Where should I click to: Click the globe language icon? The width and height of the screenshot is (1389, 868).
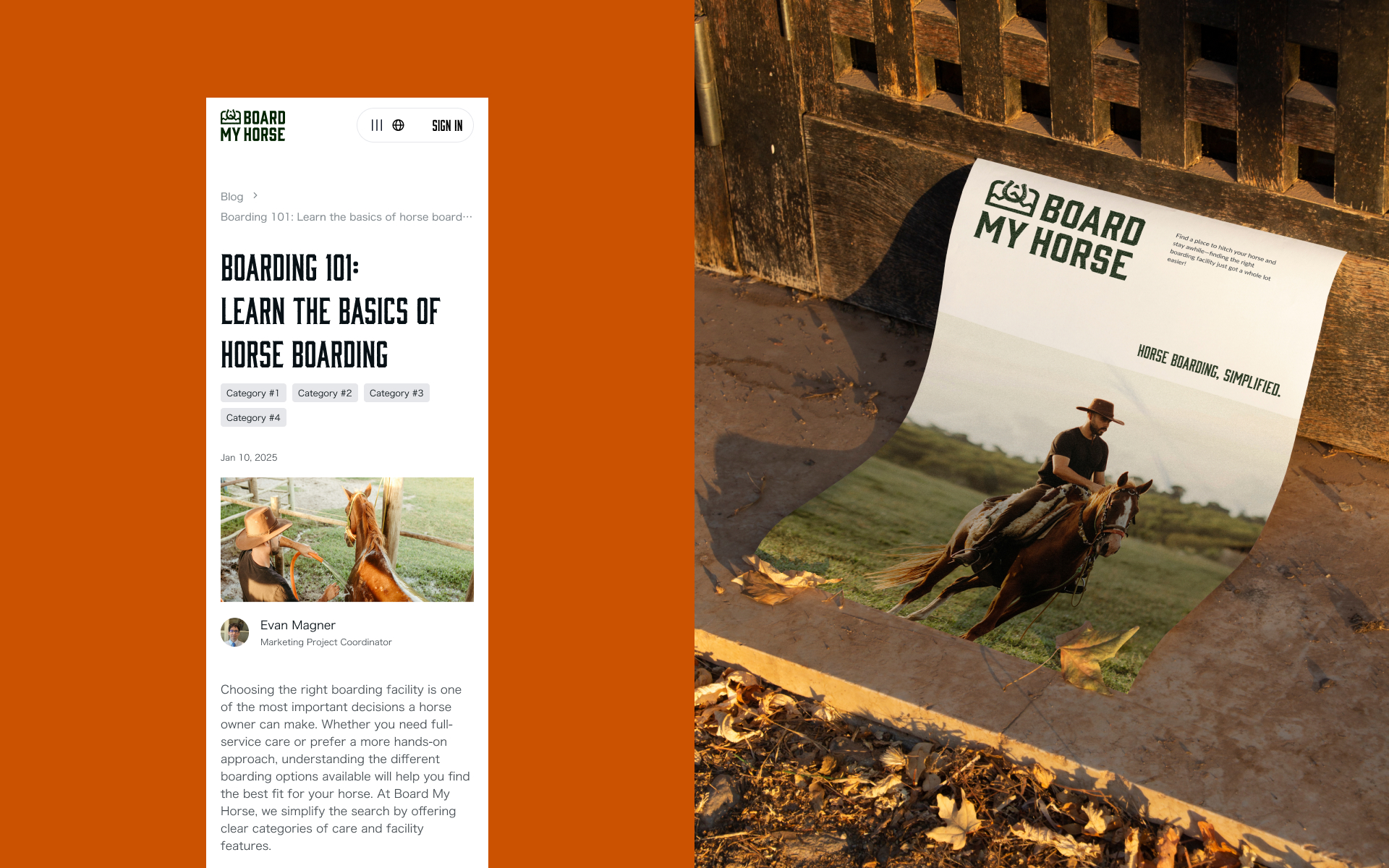[399, 125]
